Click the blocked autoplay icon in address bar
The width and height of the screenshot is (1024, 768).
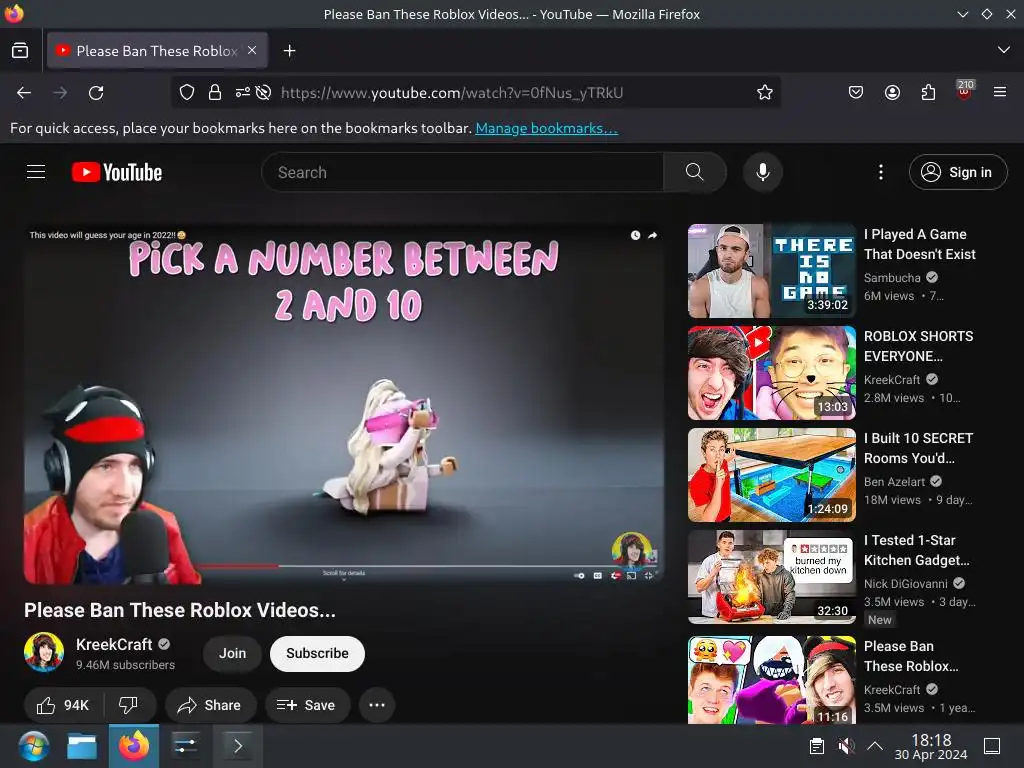pos(263,93)
